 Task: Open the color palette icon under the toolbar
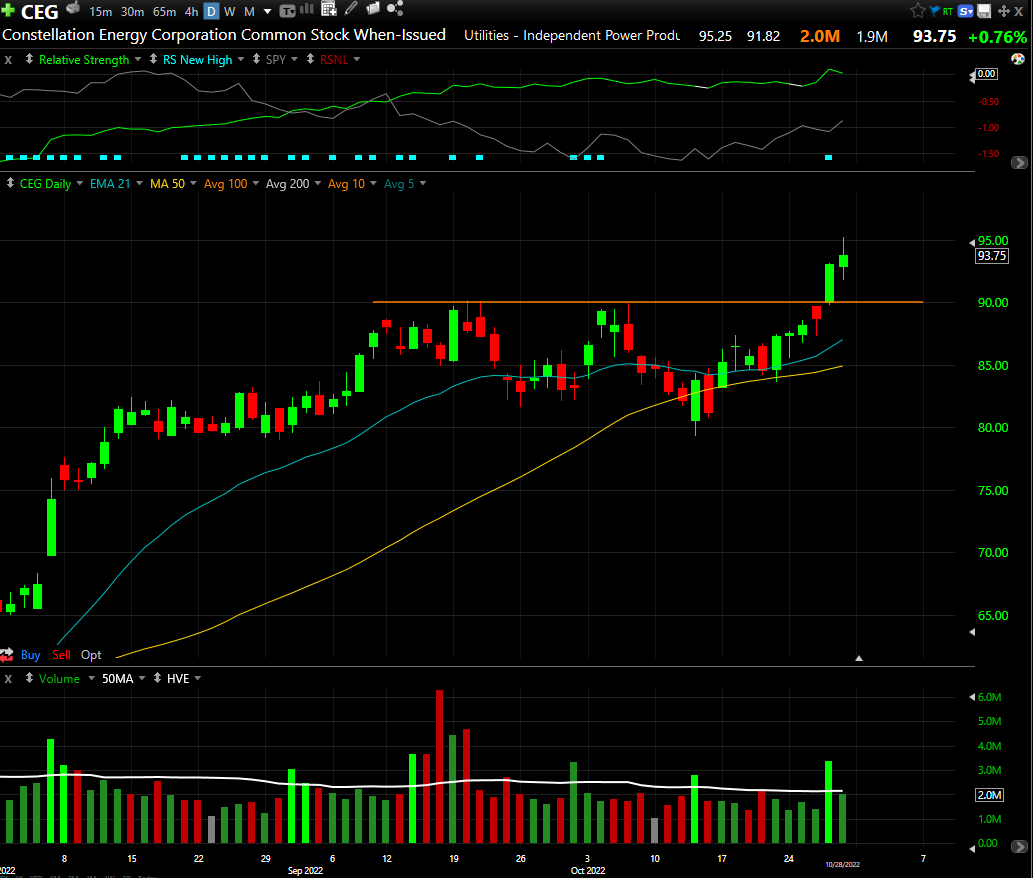[x=1018, y=59]
